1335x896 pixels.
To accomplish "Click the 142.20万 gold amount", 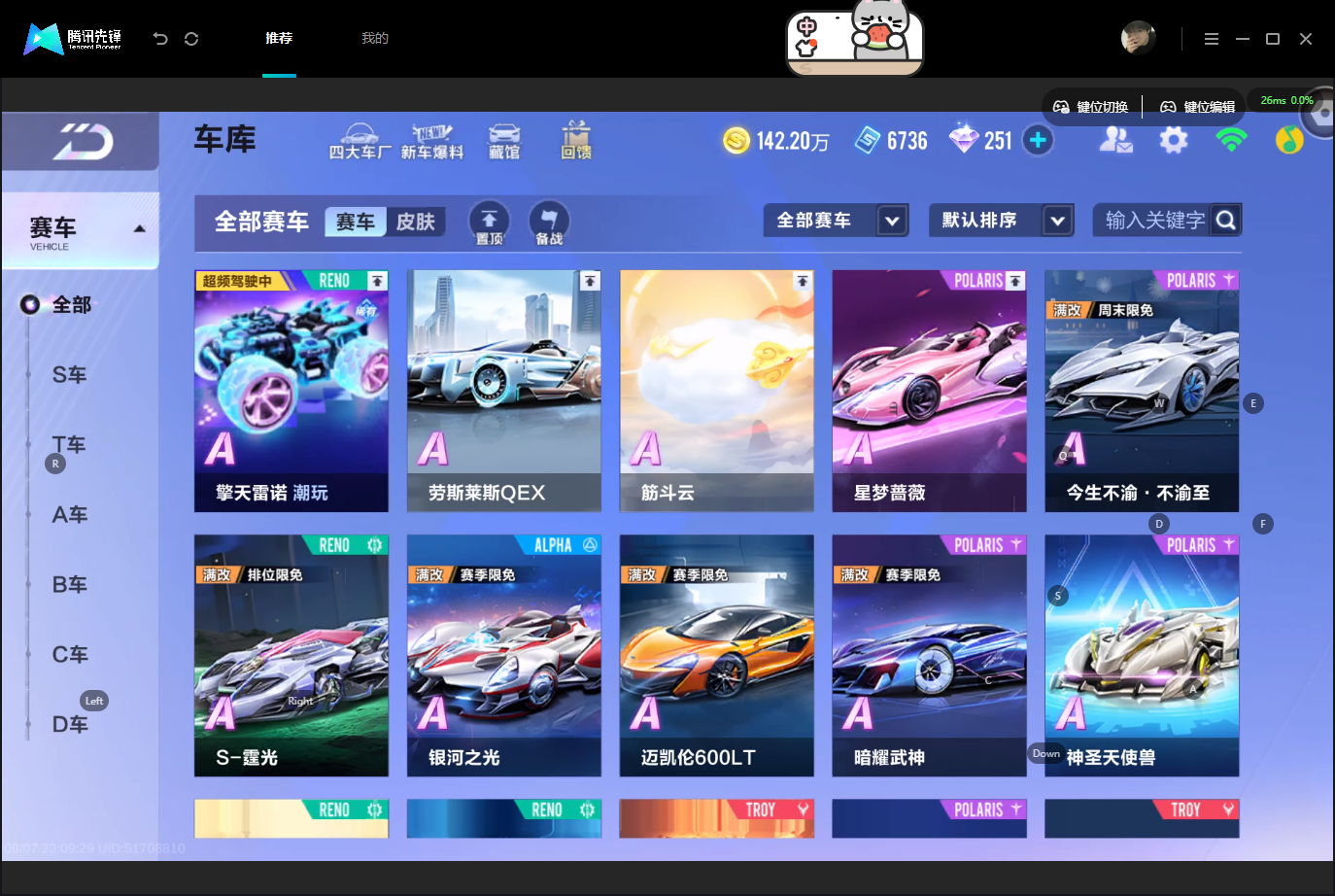I will pyautogui.click(x=793, y=142).
